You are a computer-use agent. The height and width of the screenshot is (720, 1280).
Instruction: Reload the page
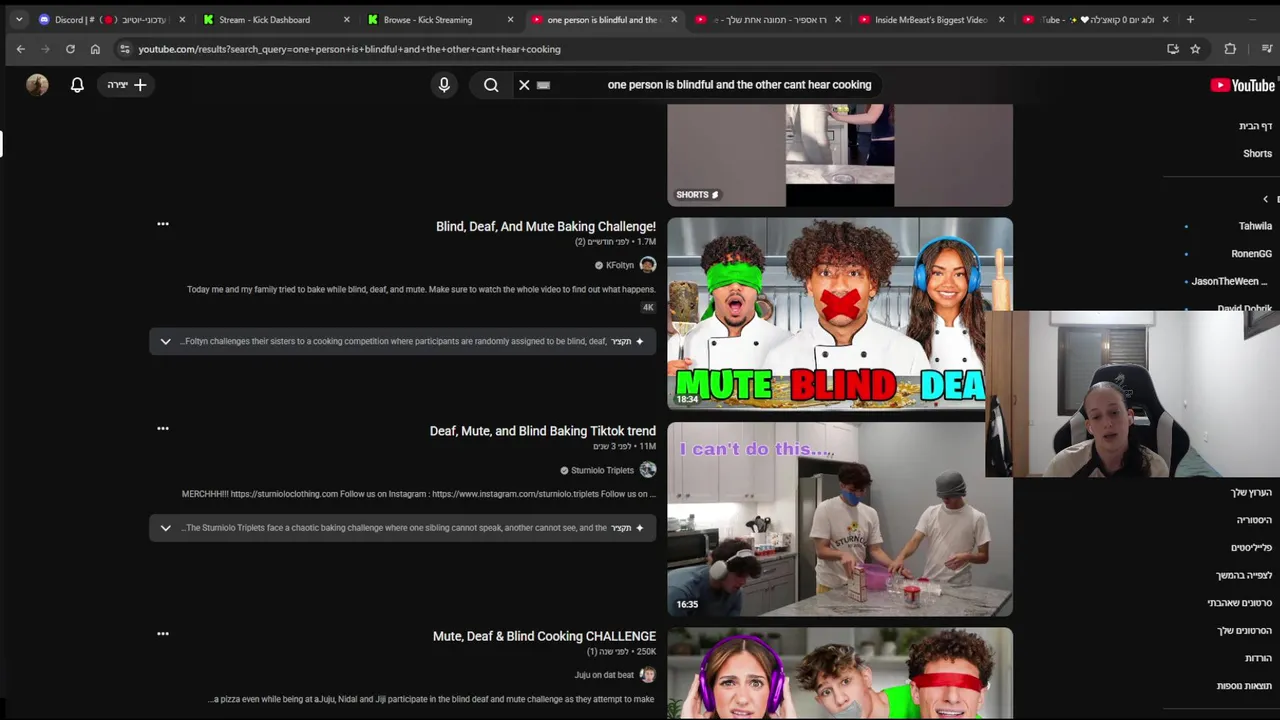coord(70,49)
